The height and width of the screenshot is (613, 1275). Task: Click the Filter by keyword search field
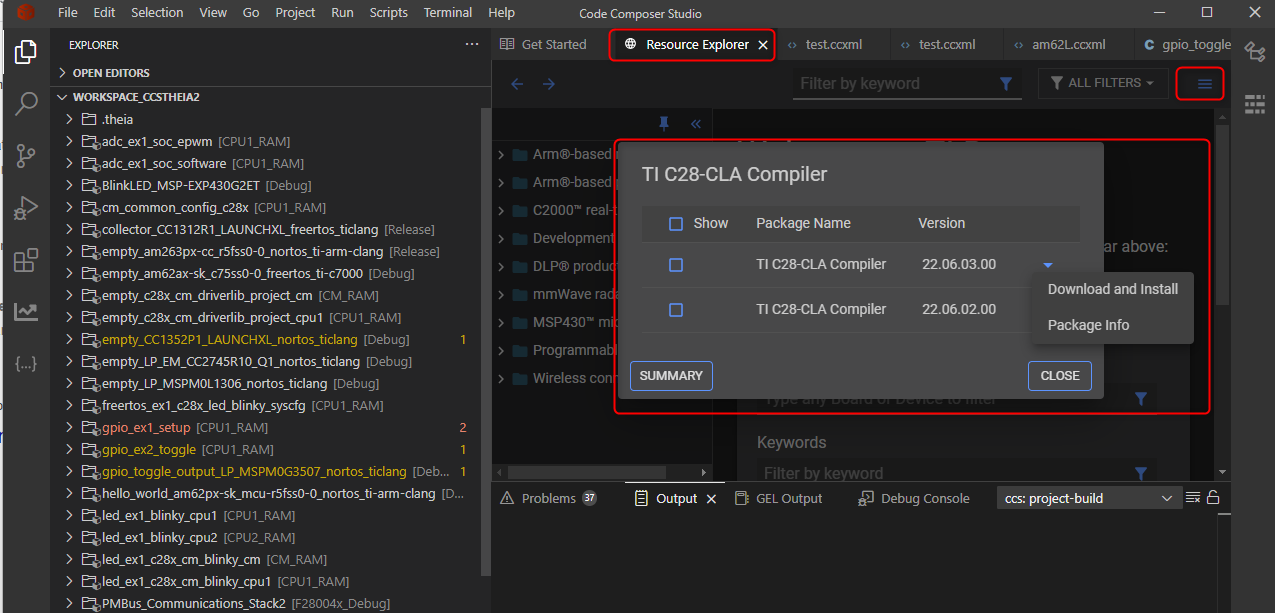tap(895, 84)
